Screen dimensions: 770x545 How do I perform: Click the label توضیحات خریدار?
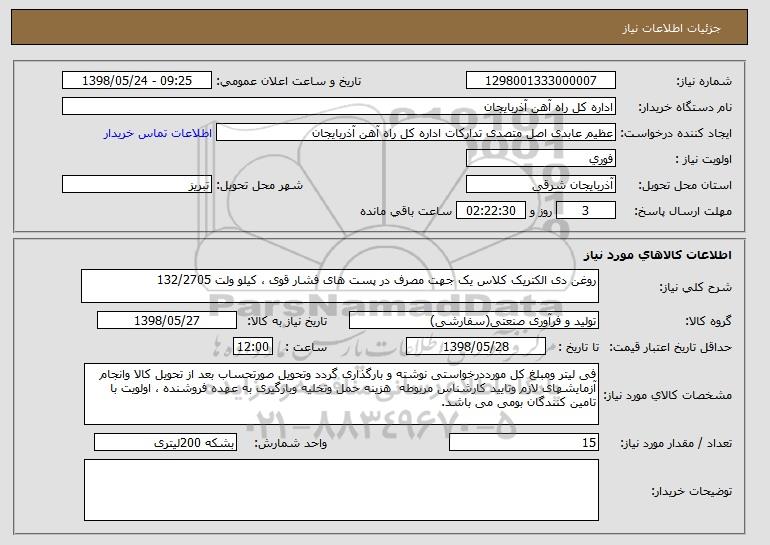tap(691, 491)
